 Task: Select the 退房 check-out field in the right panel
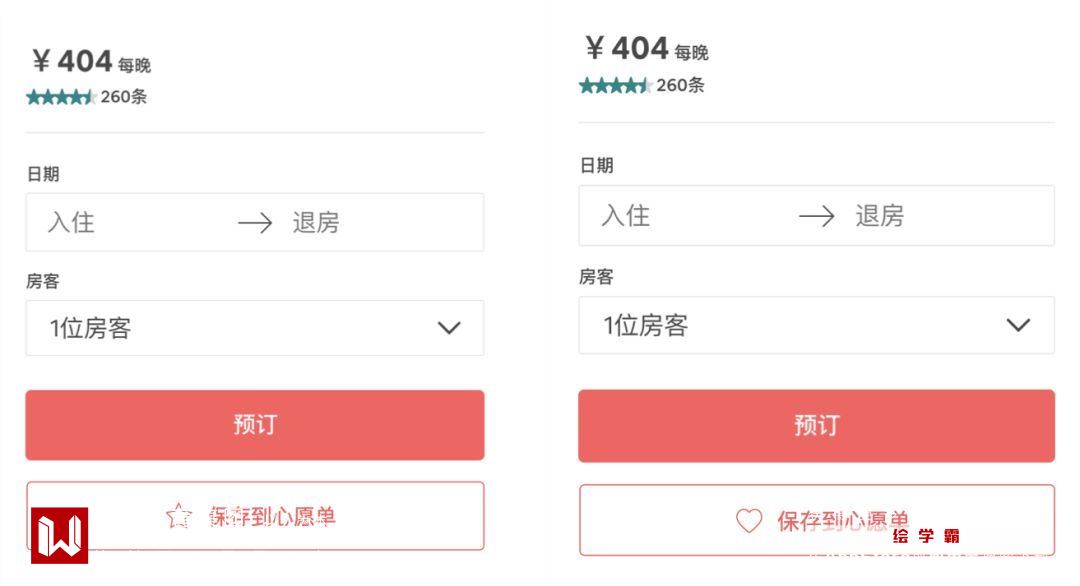point(879,216)
